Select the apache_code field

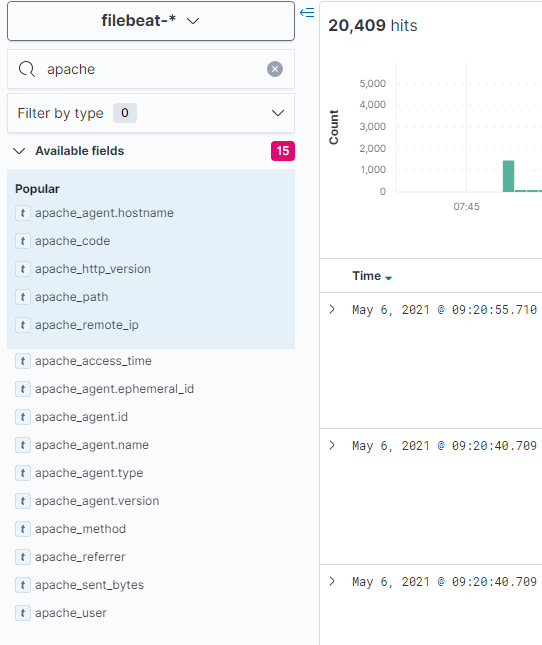point(72,241)
